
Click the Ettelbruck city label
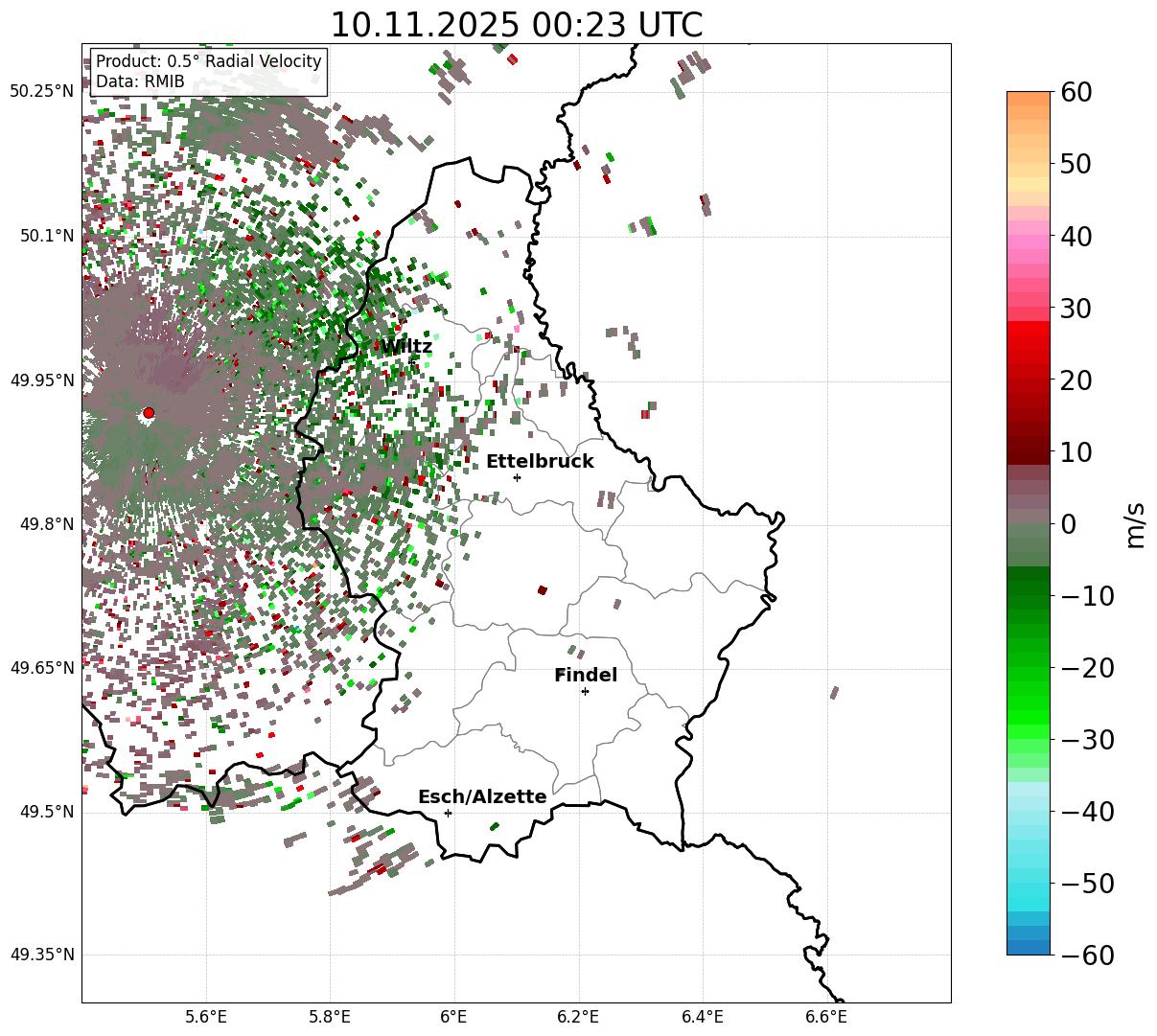pyautogui.click(x=540, y=461)
